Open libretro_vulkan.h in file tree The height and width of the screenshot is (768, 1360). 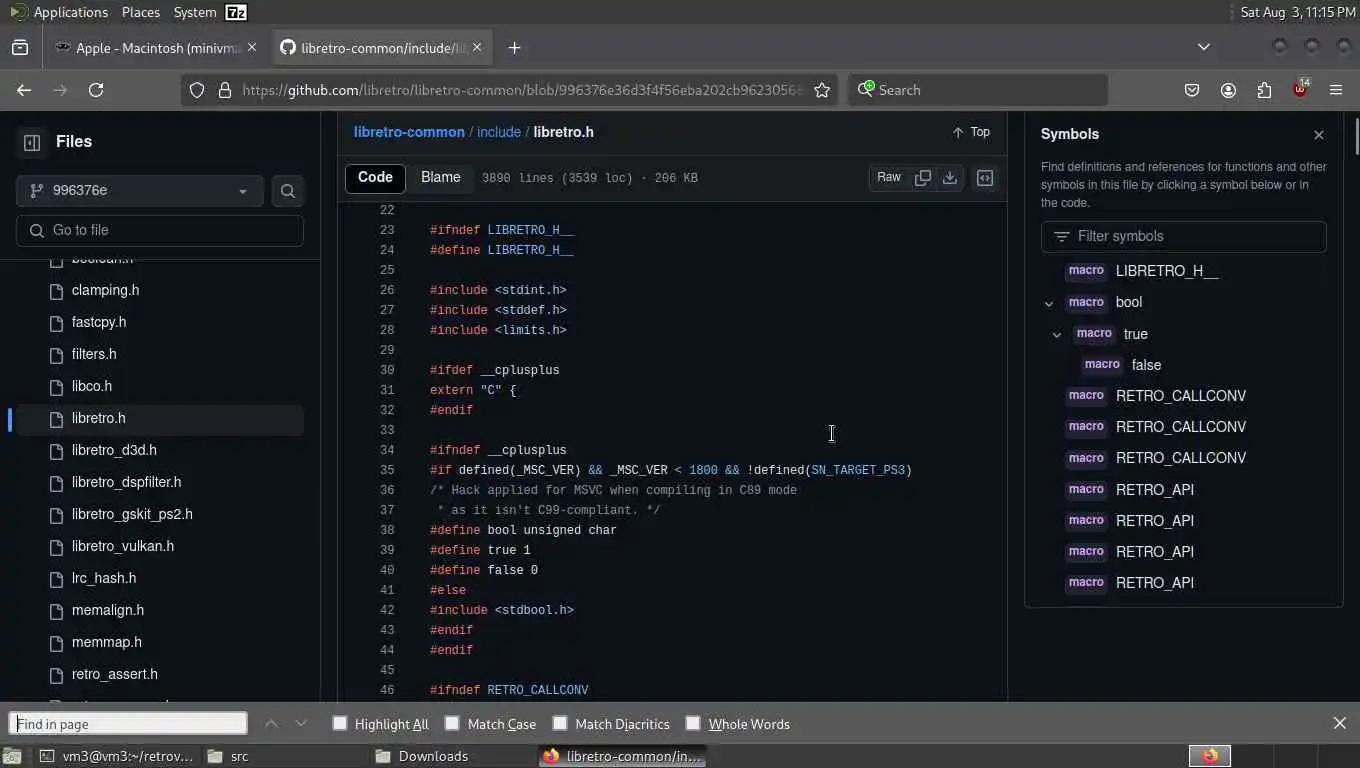[x=123, y=546]
